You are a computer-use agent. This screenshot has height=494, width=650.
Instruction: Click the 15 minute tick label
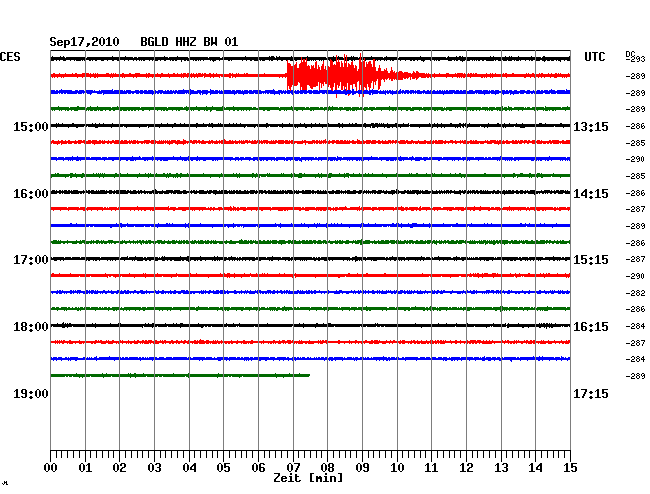pos(570,467)
